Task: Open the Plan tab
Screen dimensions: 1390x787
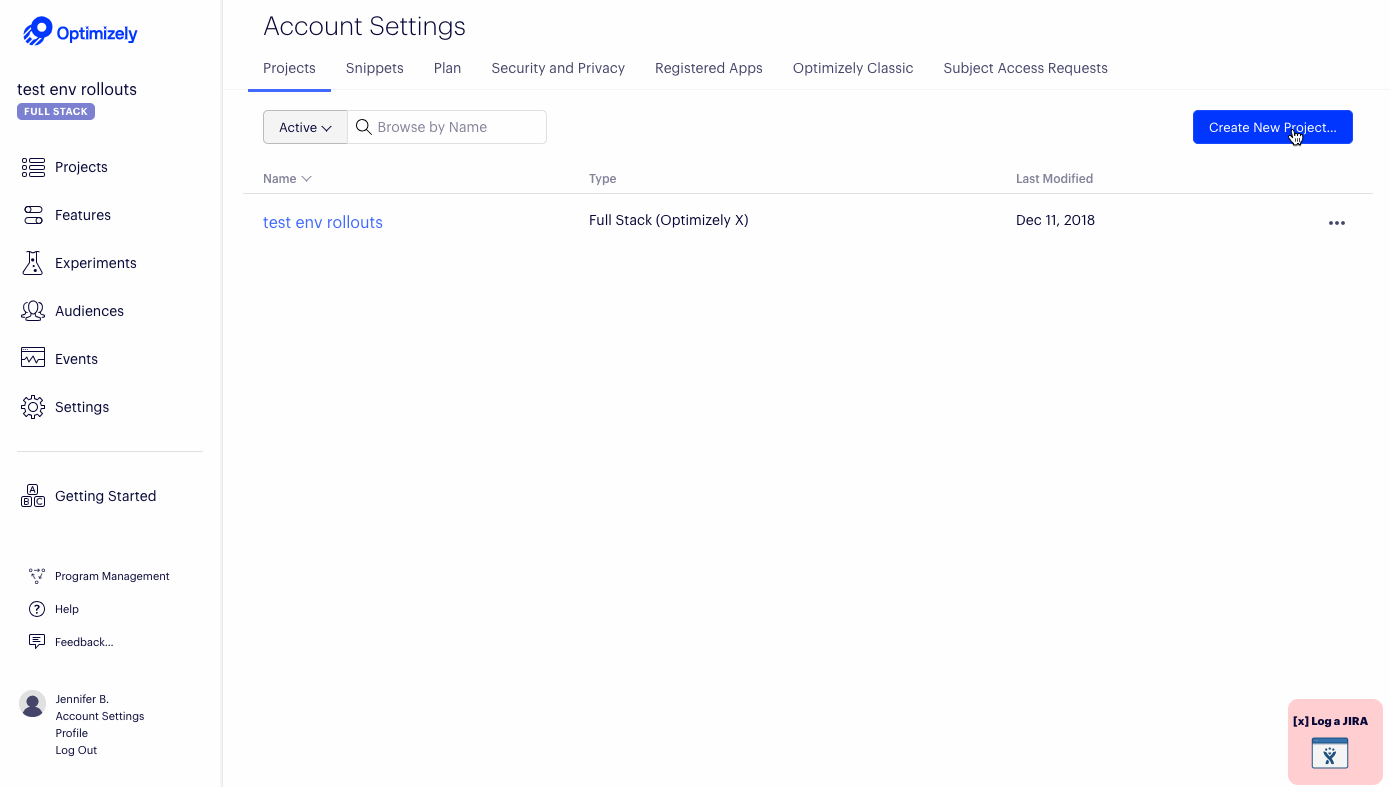Action: click(447, 68)
